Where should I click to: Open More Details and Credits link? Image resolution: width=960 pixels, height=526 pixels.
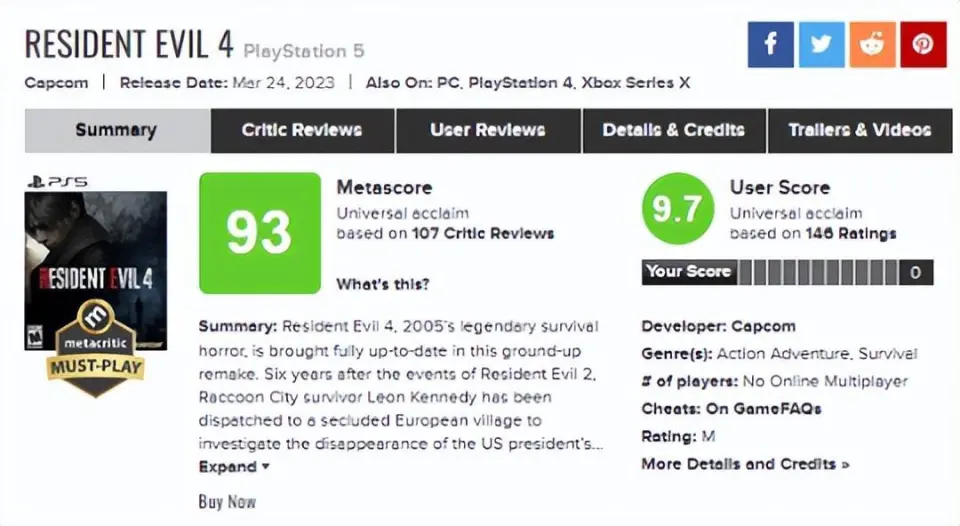(745, 464)
